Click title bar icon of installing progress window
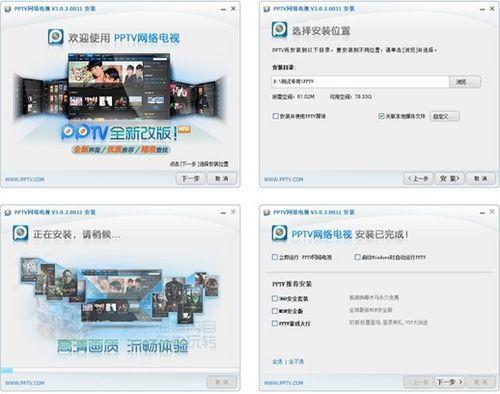 click(x=8, y=213)
